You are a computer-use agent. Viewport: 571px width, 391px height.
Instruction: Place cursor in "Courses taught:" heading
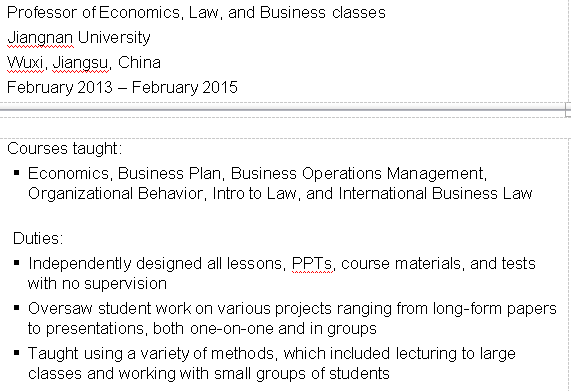point(64,149)
